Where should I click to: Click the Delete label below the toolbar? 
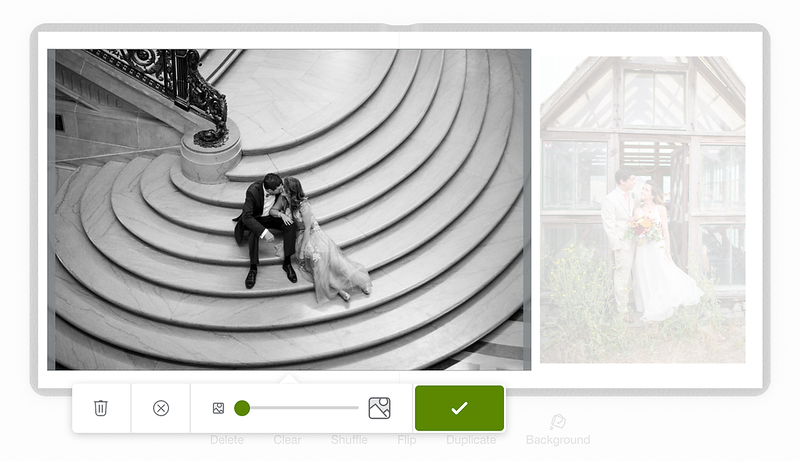227,440
